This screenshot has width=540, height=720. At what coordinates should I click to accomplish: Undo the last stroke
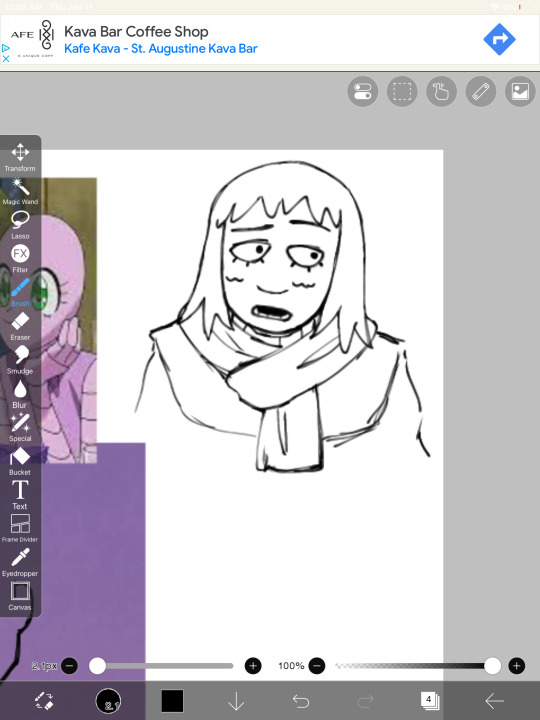click(x=301, y=701)
